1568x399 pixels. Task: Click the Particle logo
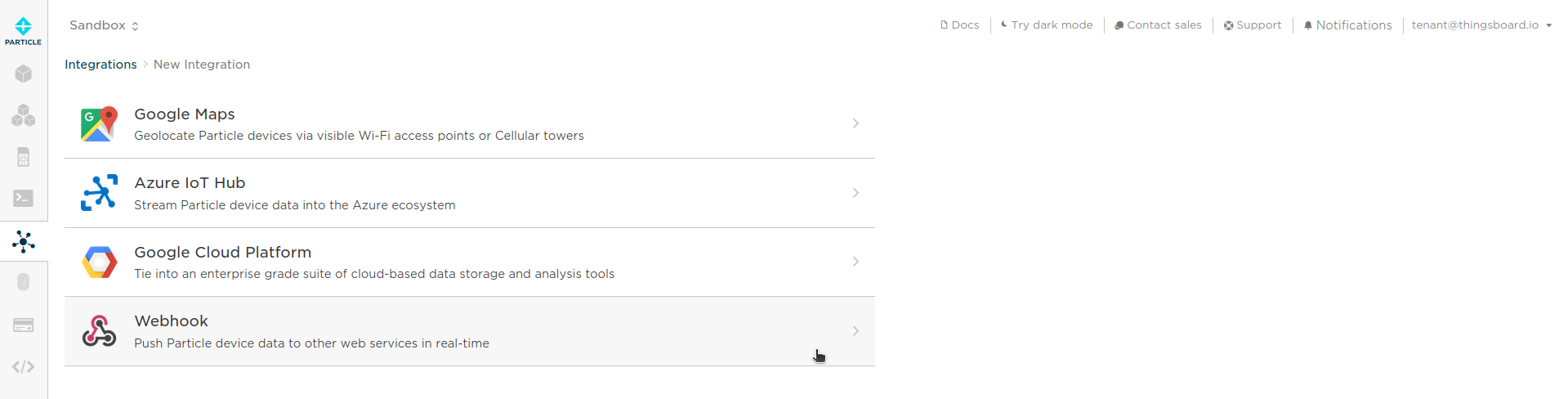tap(23, 31)
